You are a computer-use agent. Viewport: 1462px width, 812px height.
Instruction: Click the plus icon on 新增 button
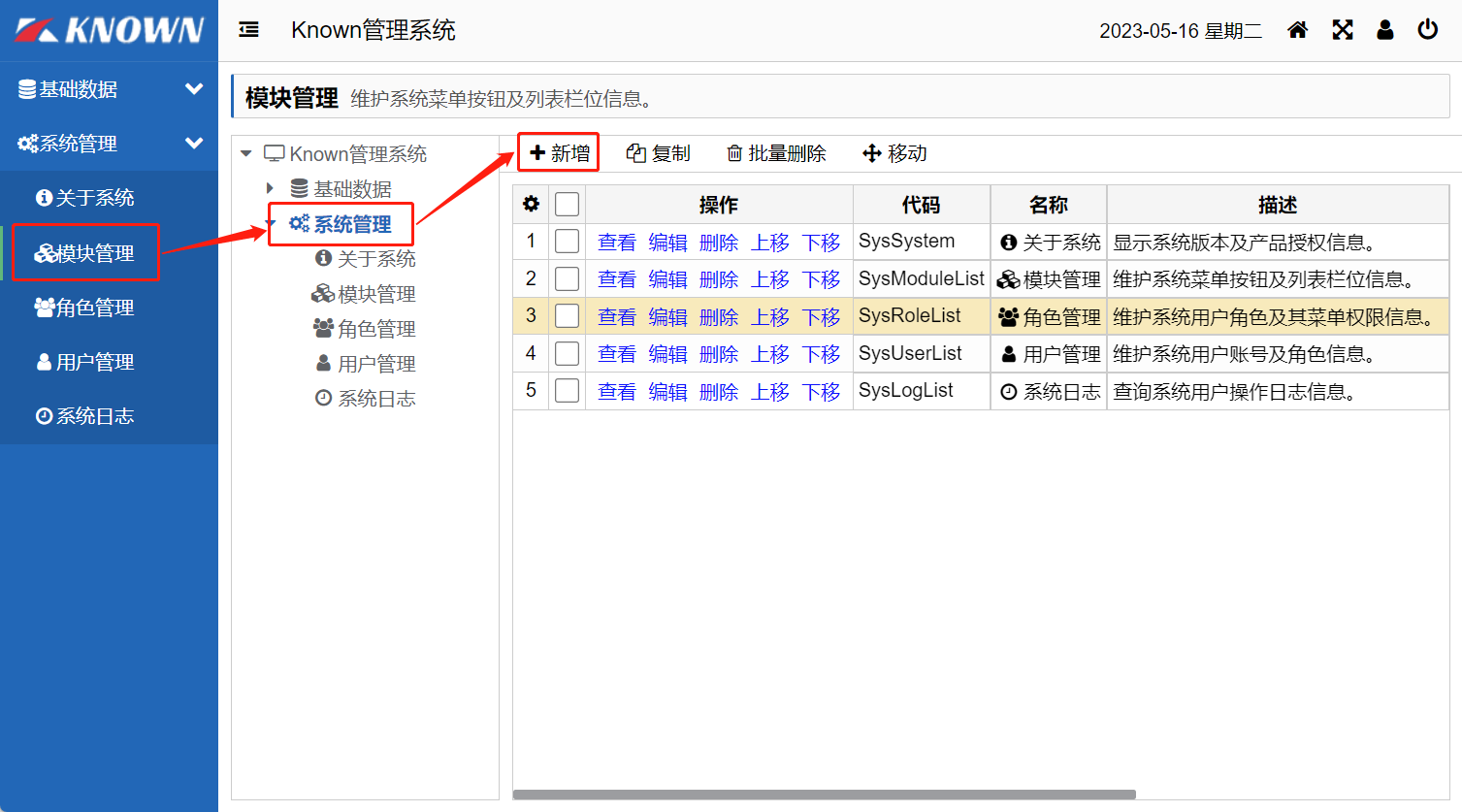tap(537, 152)
